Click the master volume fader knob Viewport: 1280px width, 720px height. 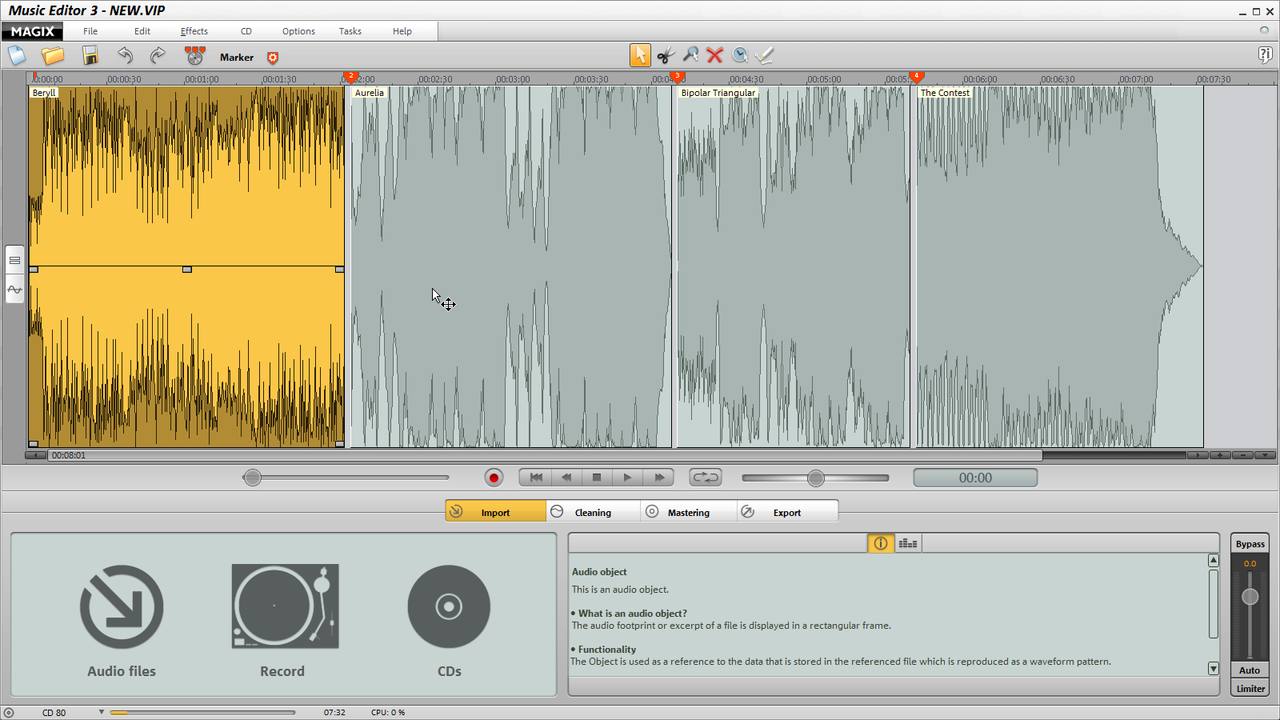pos(1250,597)
